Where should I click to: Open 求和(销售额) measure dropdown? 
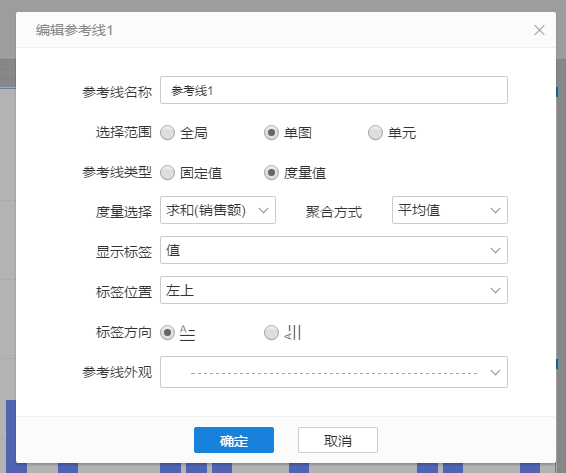point(218,210)
